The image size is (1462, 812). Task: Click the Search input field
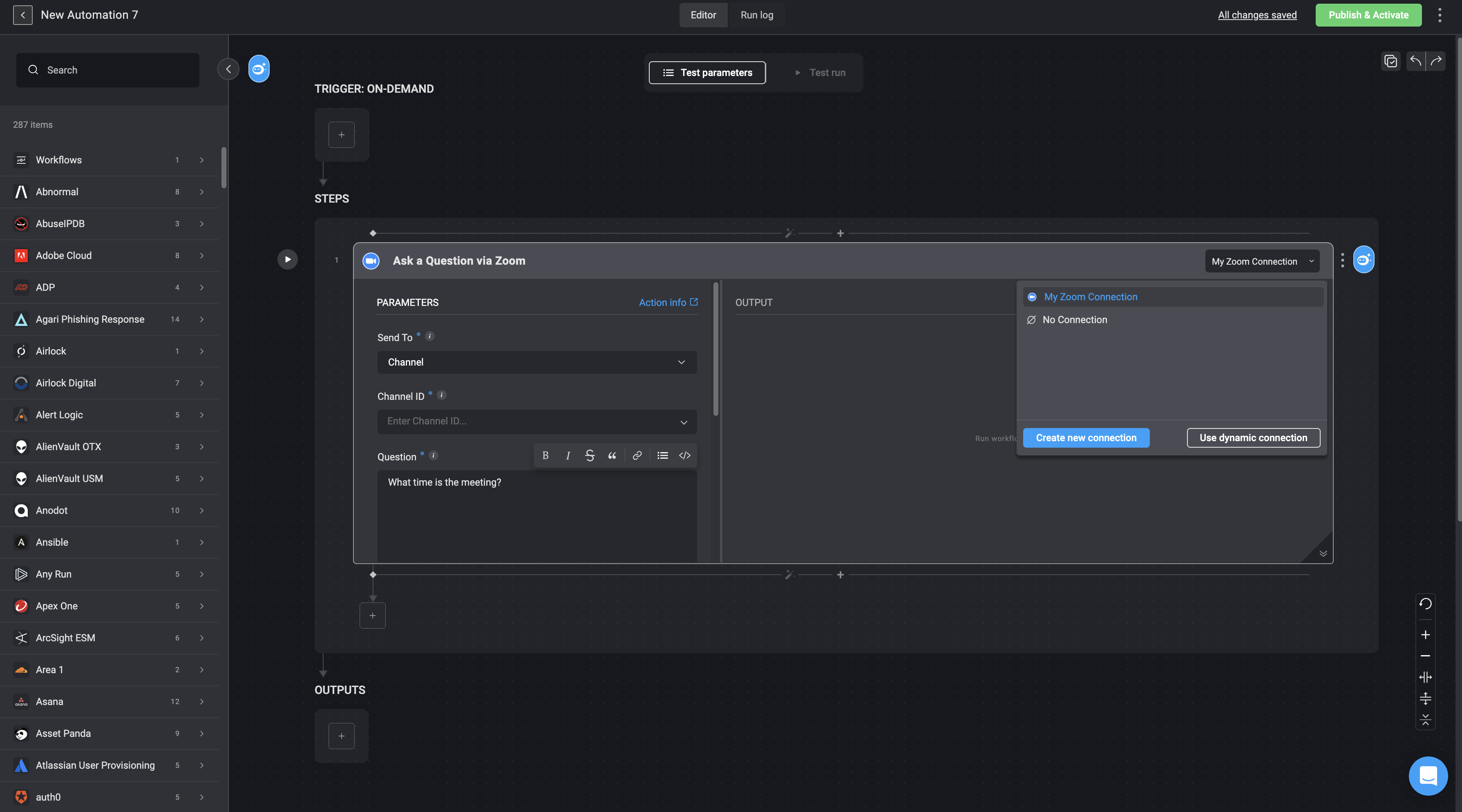(x=108, y=70)
